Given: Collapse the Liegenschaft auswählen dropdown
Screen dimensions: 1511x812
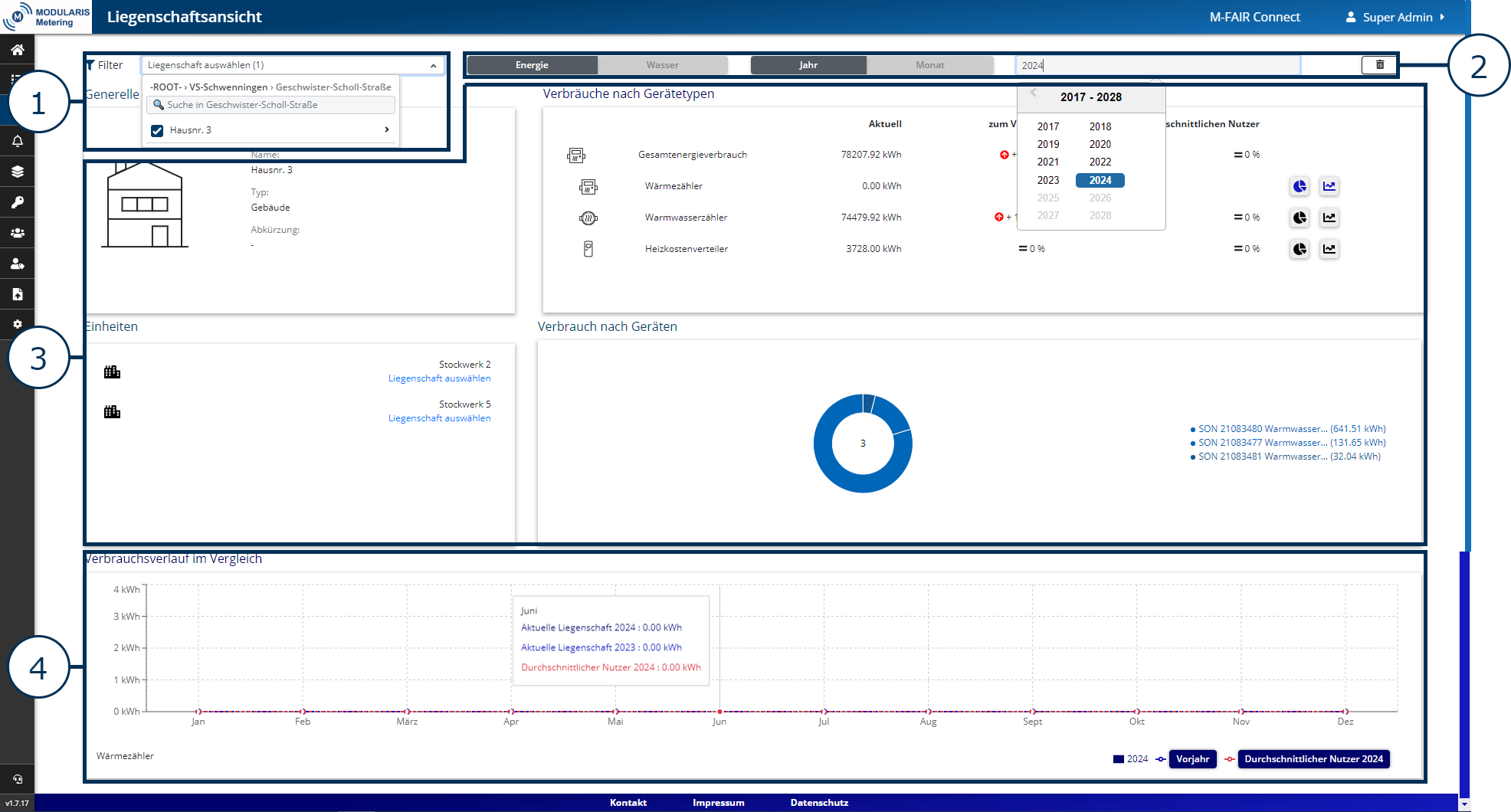Looking at the screenshot, I should (433, 66).
